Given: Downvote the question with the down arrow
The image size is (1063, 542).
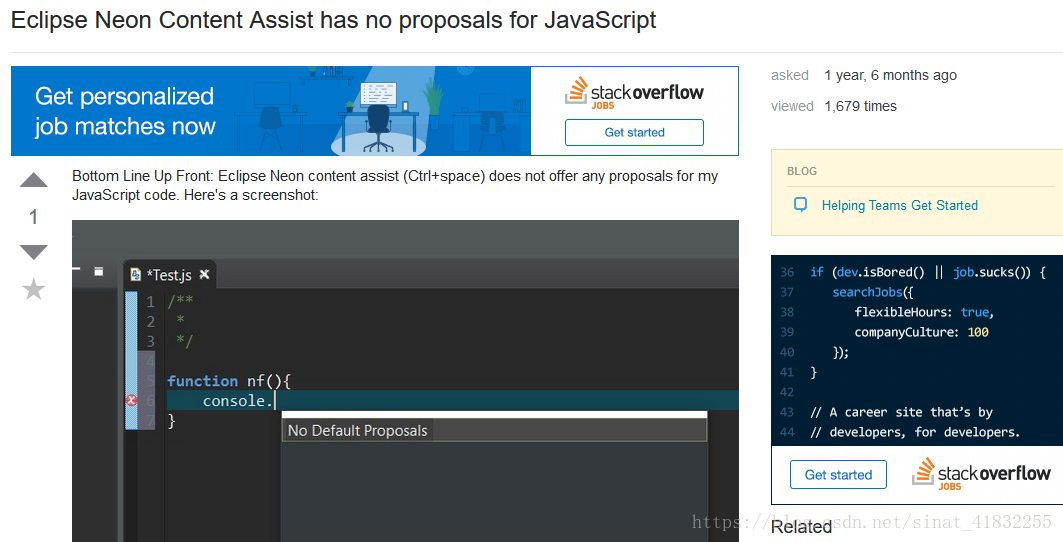Looking at the screenshot, I should point(34,252).
